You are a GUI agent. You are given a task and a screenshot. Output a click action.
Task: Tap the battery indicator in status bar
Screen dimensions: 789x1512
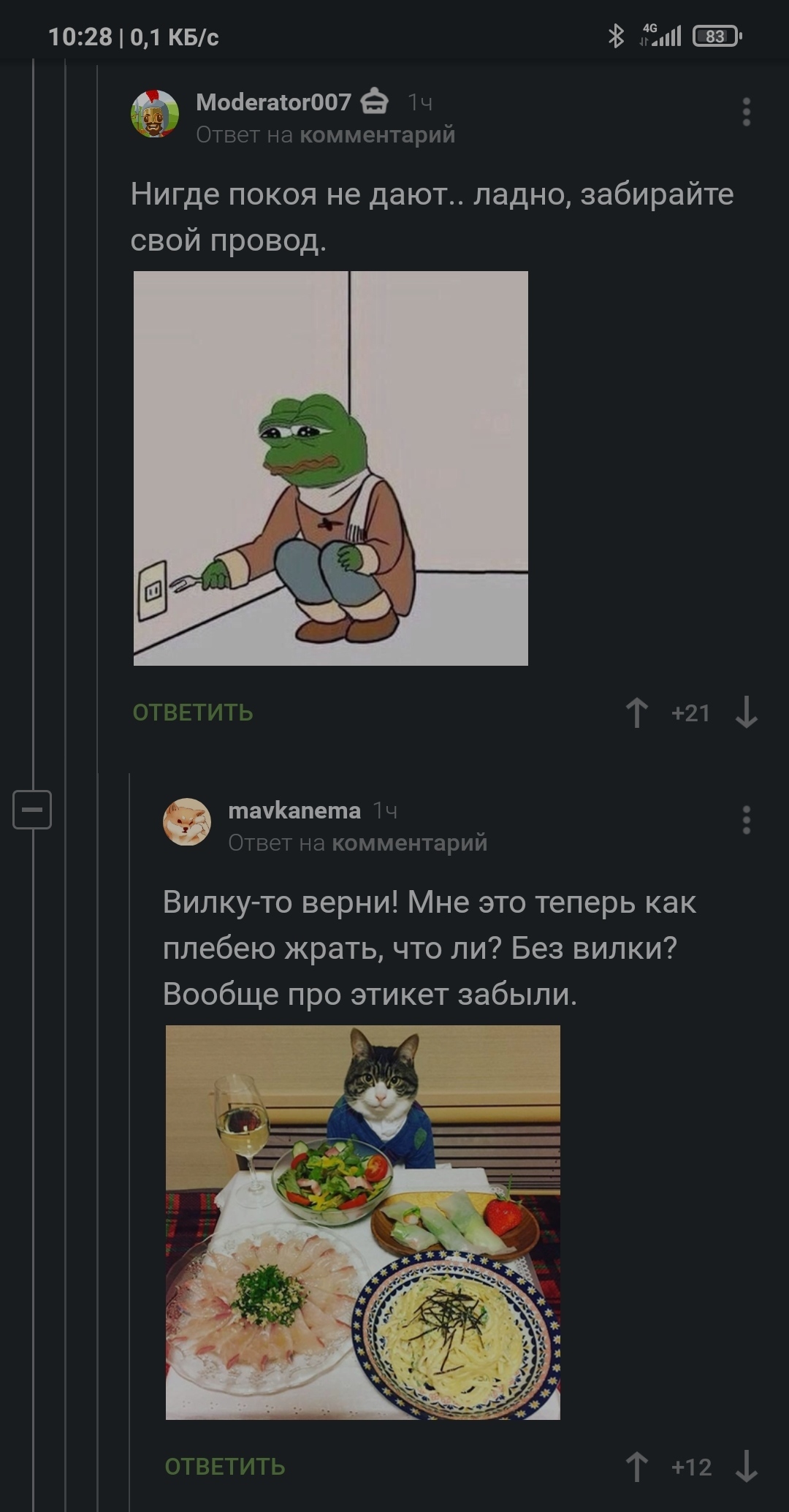click(717, 36)
